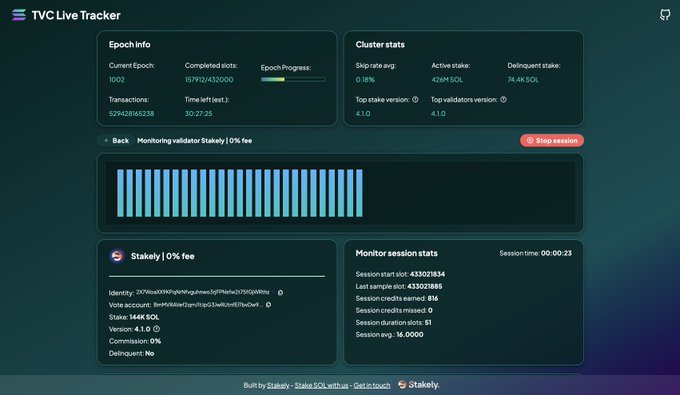Select the Session credits earned 816

pyautogui.click(x=433, y=298)
